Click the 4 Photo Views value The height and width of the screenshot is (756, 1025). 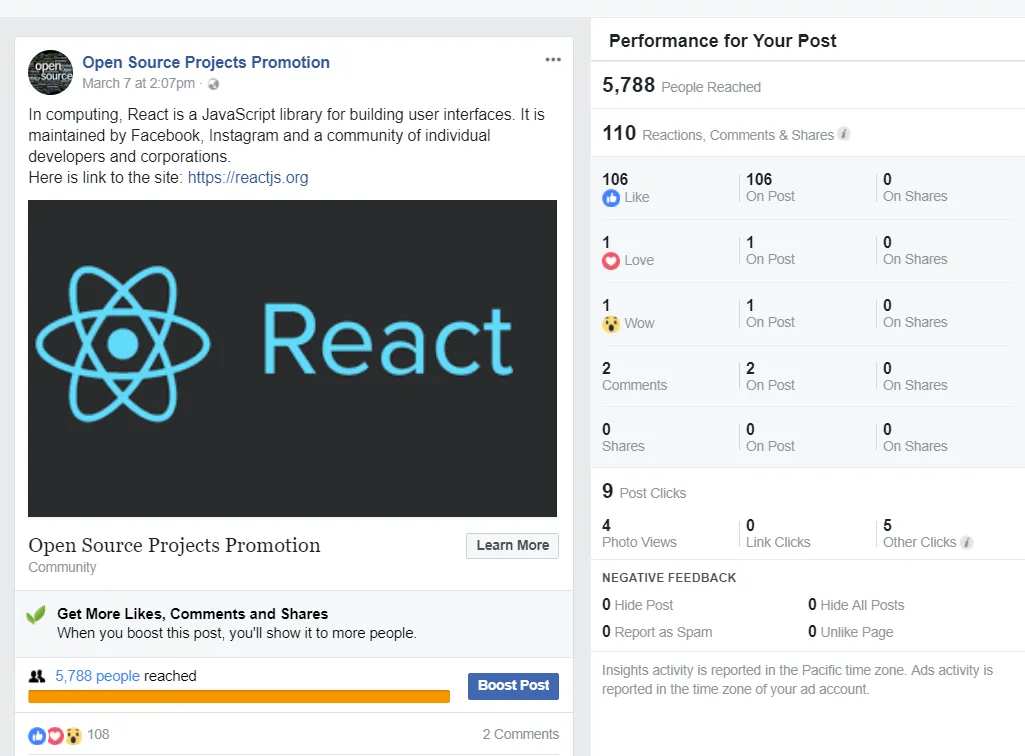(639, 534)
